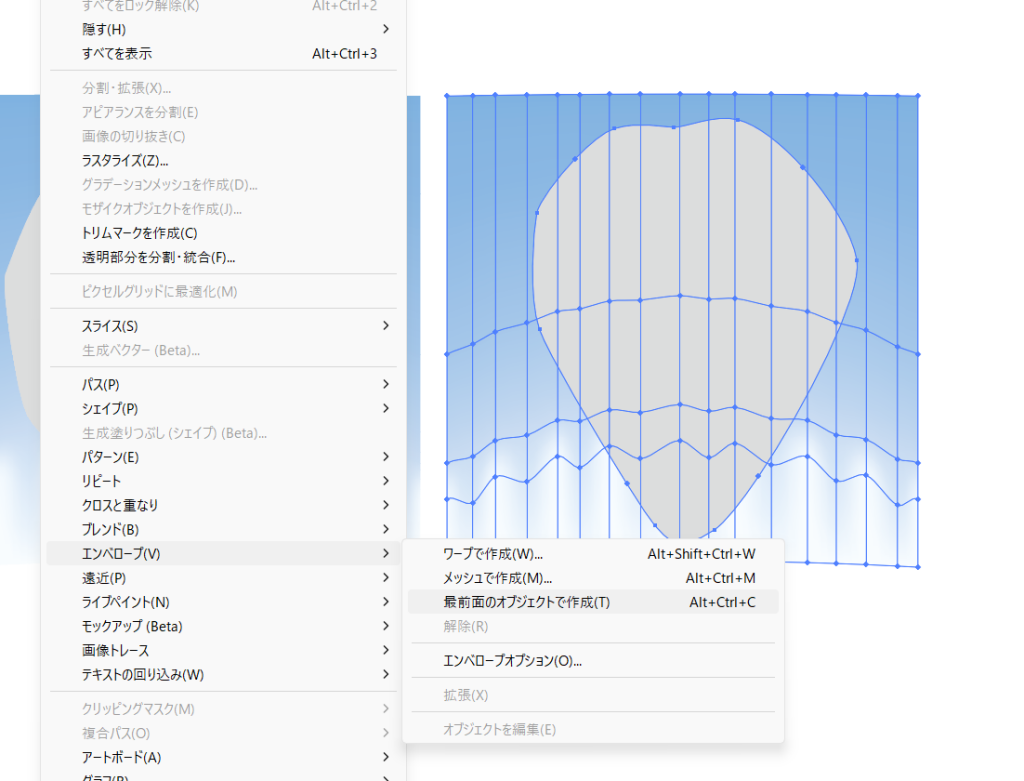Expand the パス submenu arrow
Image resolution: width=1024 pixels, height=781 pixels.
click(x=385, y=384)
